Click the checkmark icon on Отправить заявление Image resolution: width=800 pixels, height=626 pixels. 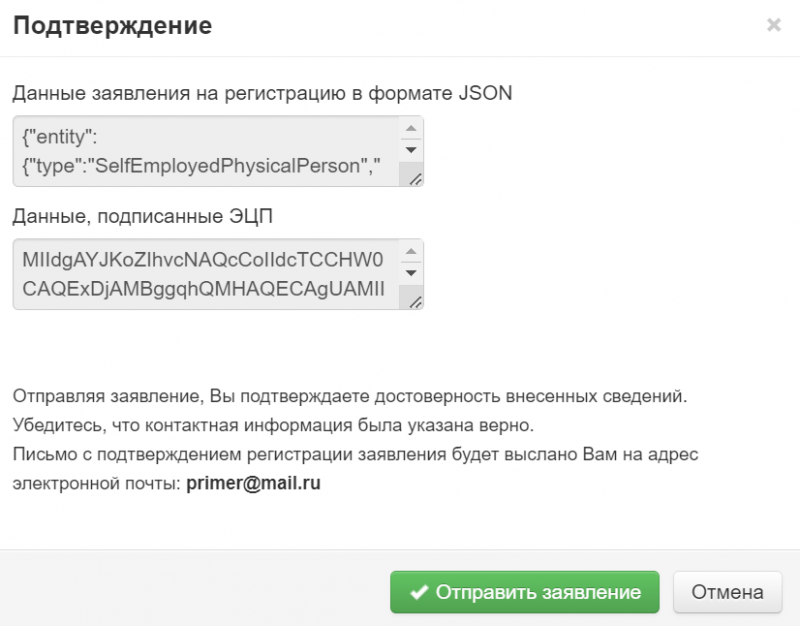419,592
